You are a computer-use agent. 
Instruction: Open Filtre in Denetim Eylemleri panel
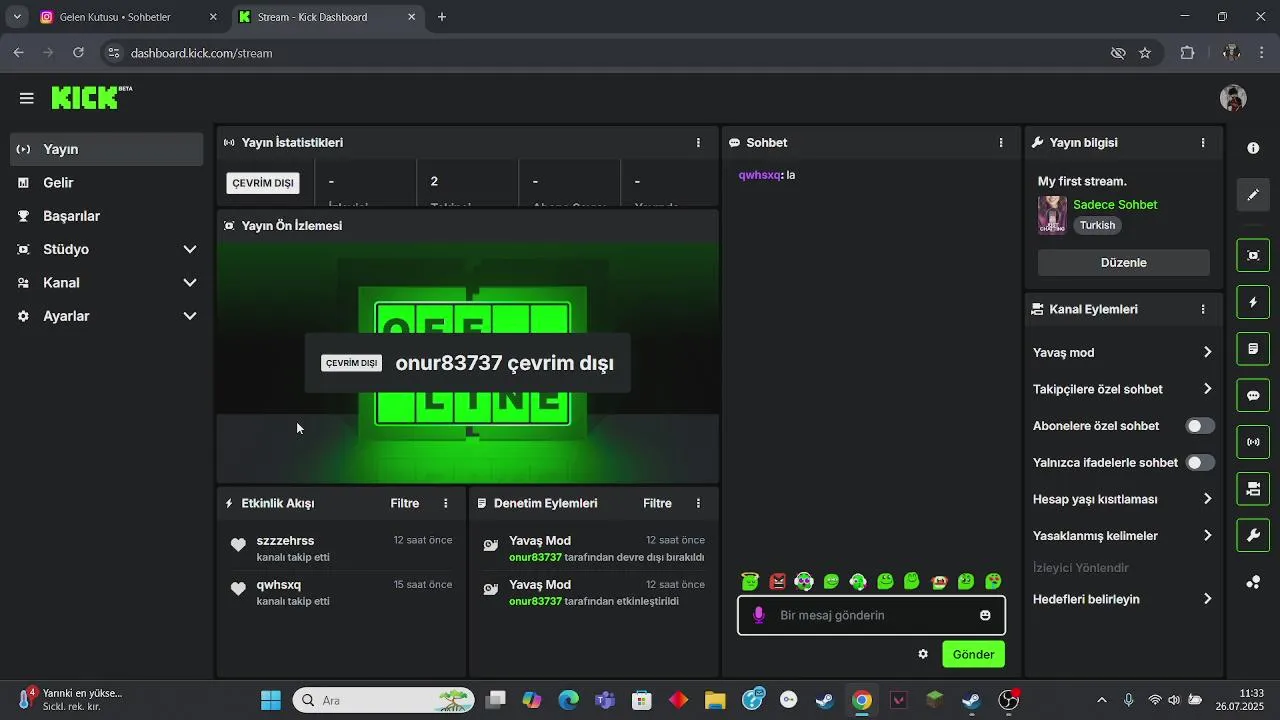click(x=657, y=503)
